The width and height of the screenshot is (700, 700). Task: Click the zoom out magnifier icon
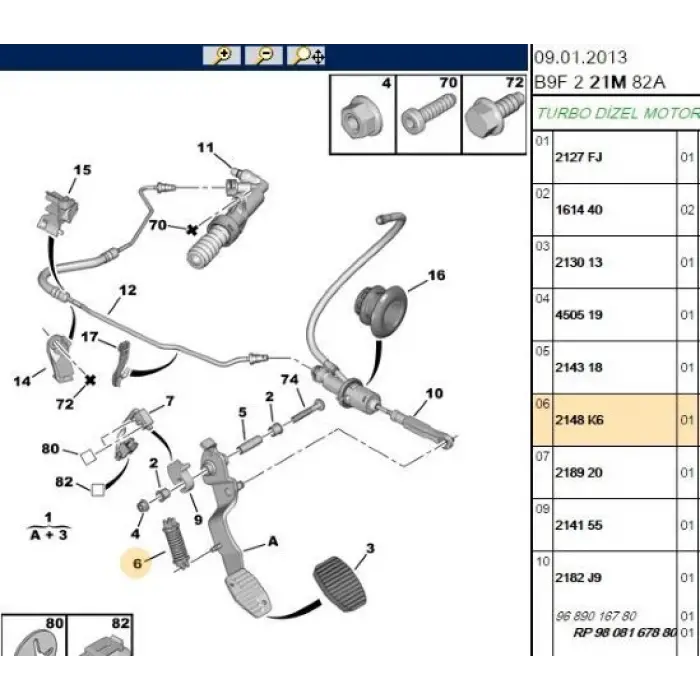click(263, 55)
